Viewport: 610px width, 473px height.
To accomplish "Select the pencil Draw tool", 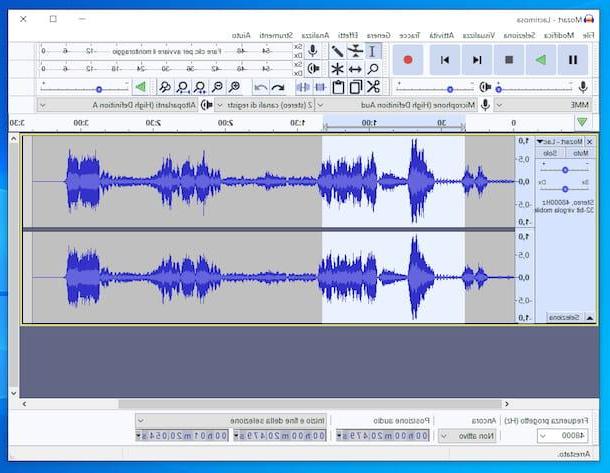I will 337,51.
